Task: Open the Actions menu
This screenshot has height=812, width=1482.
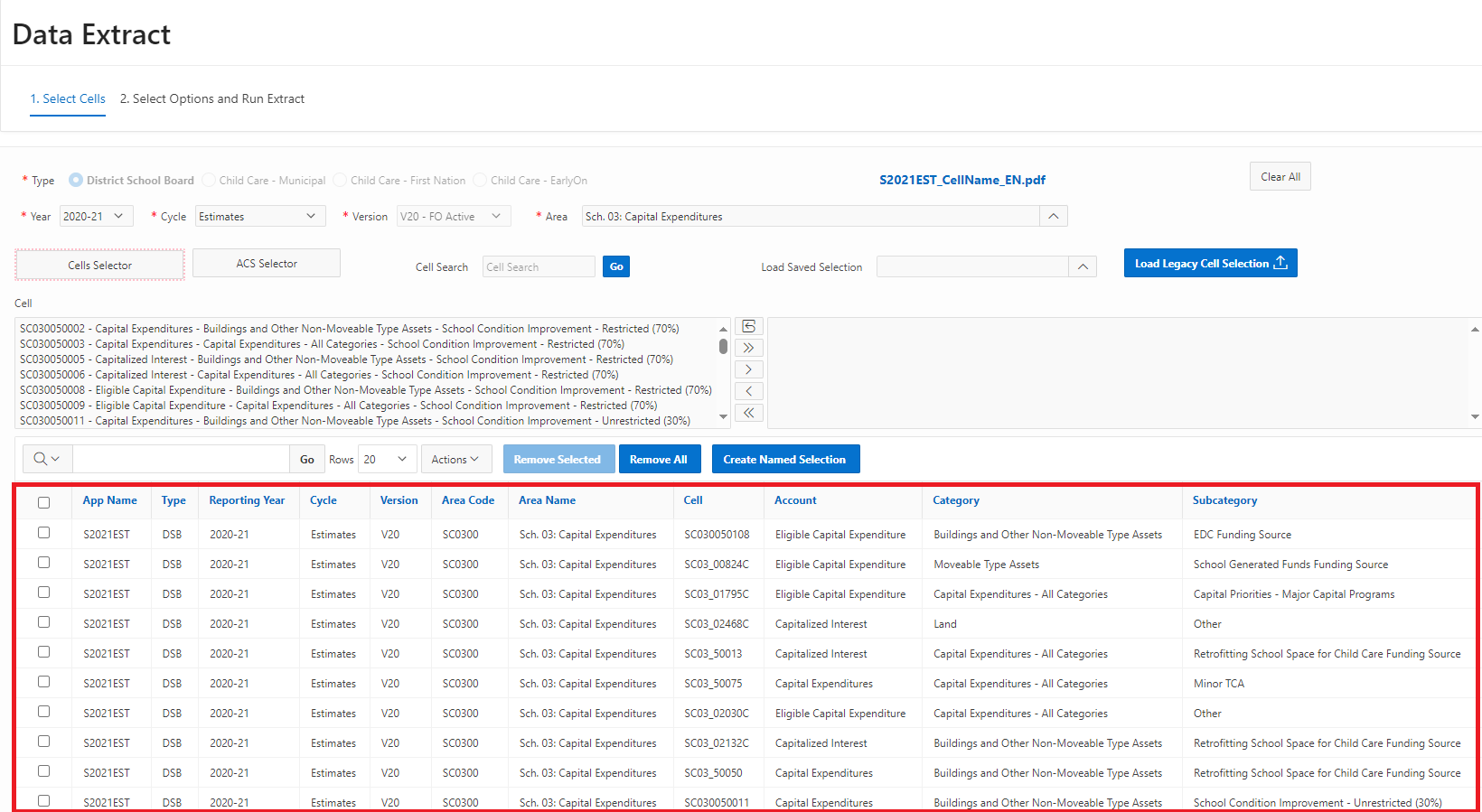Action: 455,459
